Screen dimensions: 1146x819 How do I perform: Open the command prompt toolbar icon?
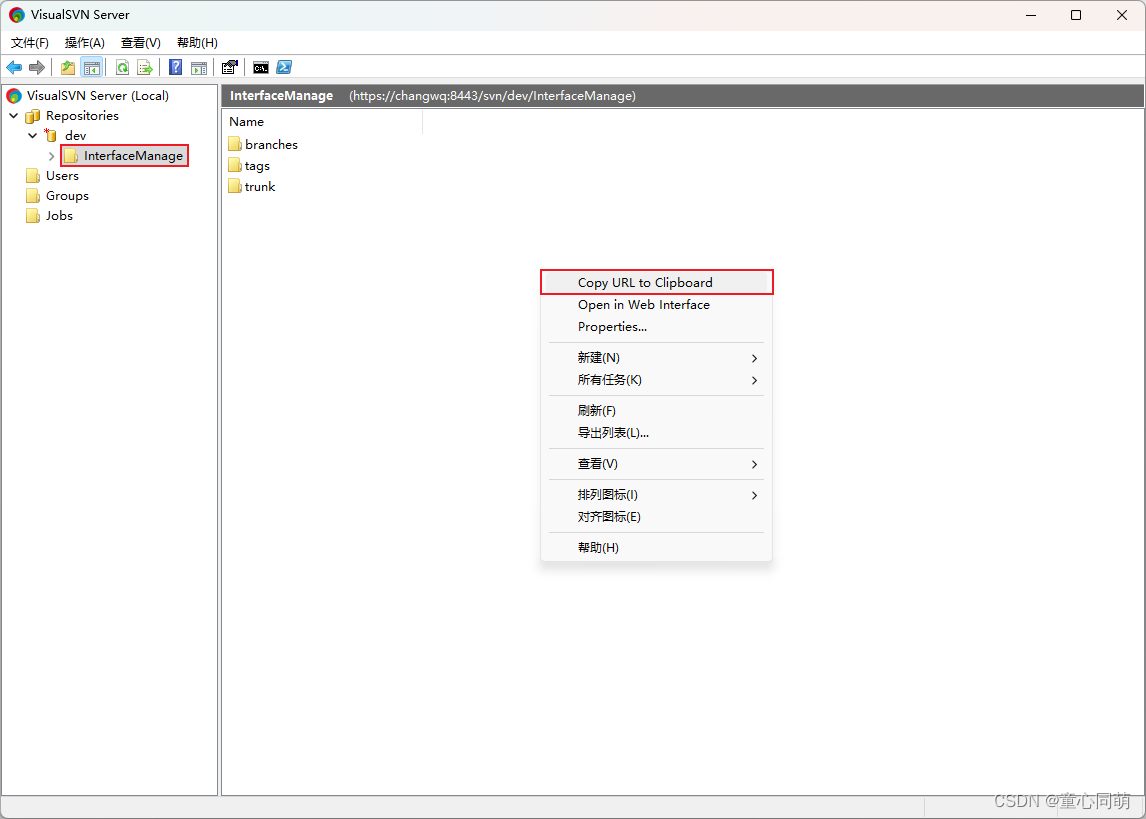click(261, 67)
